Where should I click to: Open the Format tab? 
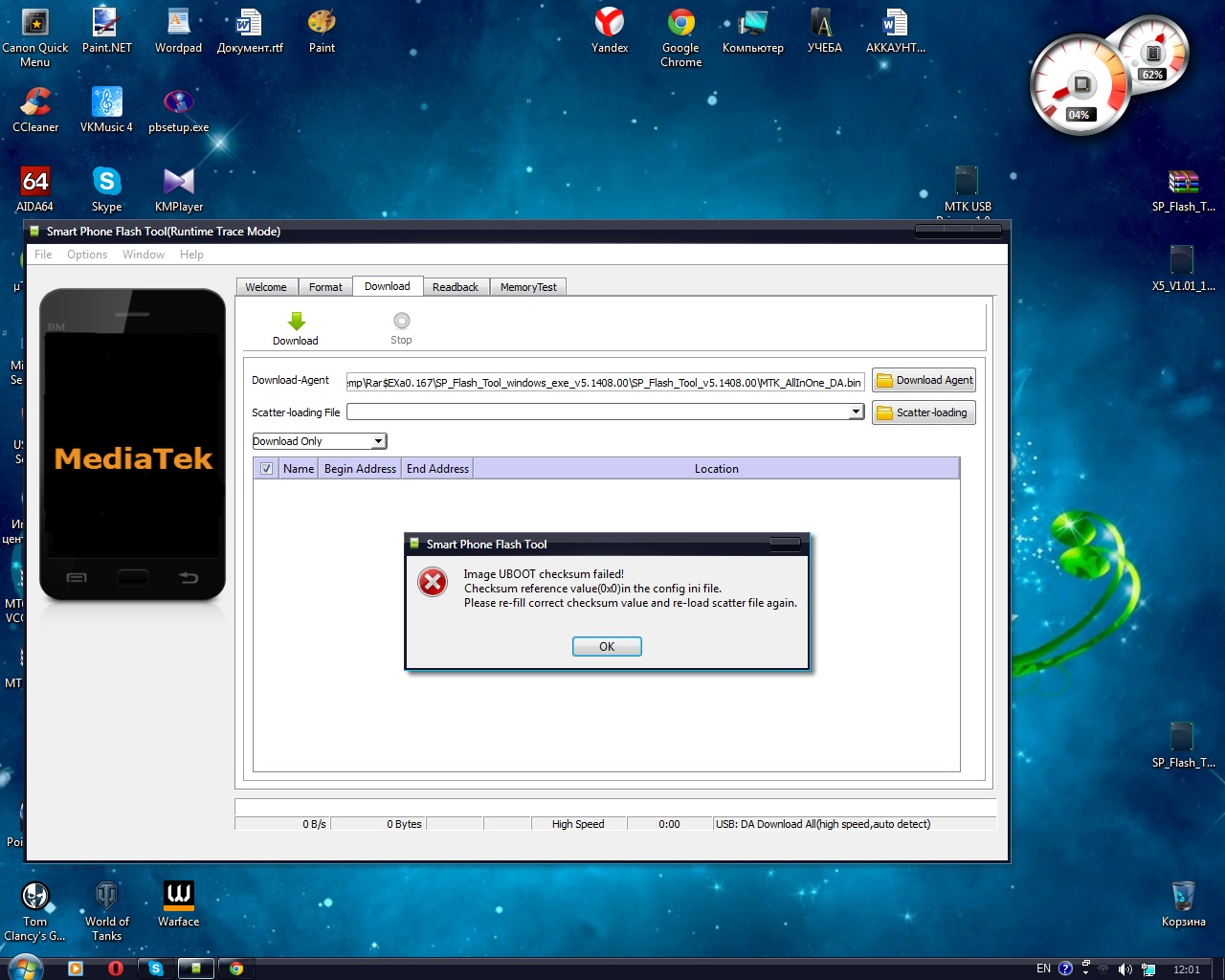coord(325,287)
